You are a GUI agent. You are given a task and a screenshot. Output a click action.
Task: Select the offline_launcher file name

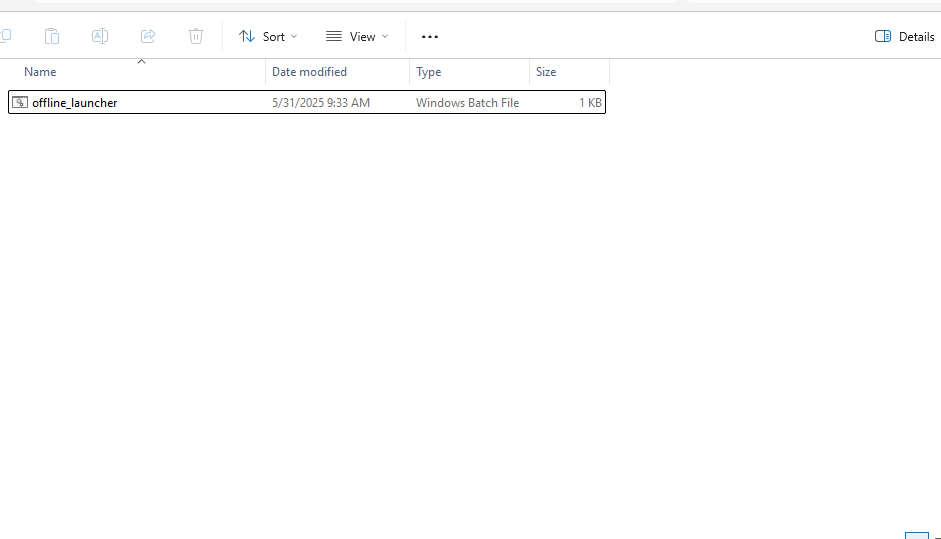pyautogui.click(x=75, y=102)
